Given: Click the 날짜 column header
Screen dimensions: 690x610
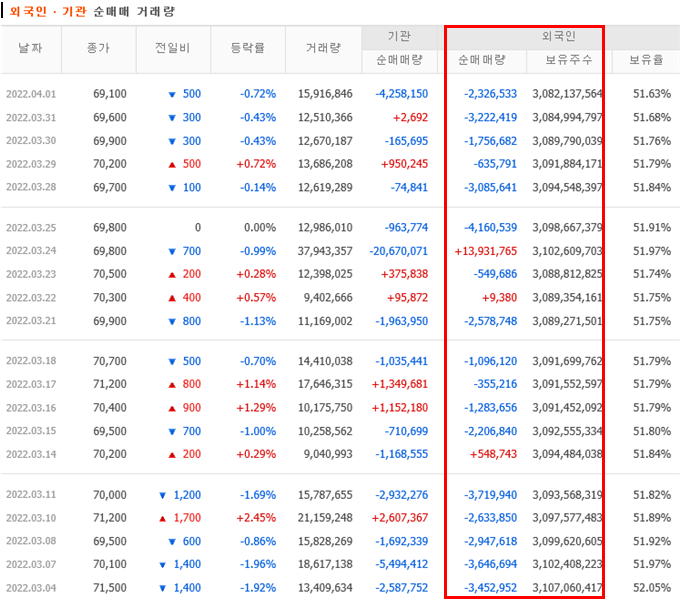Looking at the screenshot, I should [31, 48].
